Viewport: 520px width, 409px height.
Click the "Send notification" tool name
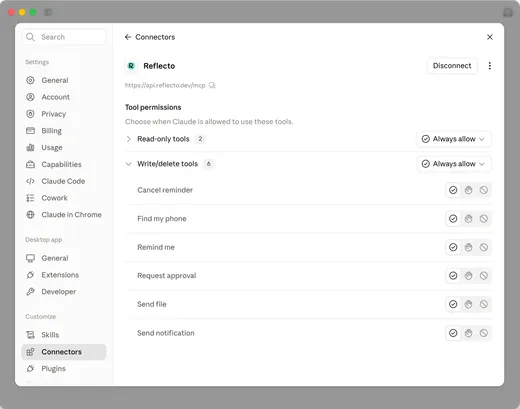click(x=166, y=333)
